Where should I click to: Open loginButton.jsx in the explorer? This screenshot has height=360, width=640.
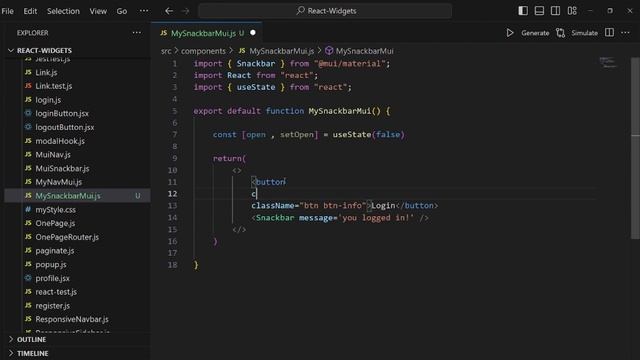pyautogui.click(x=62, y=113)
